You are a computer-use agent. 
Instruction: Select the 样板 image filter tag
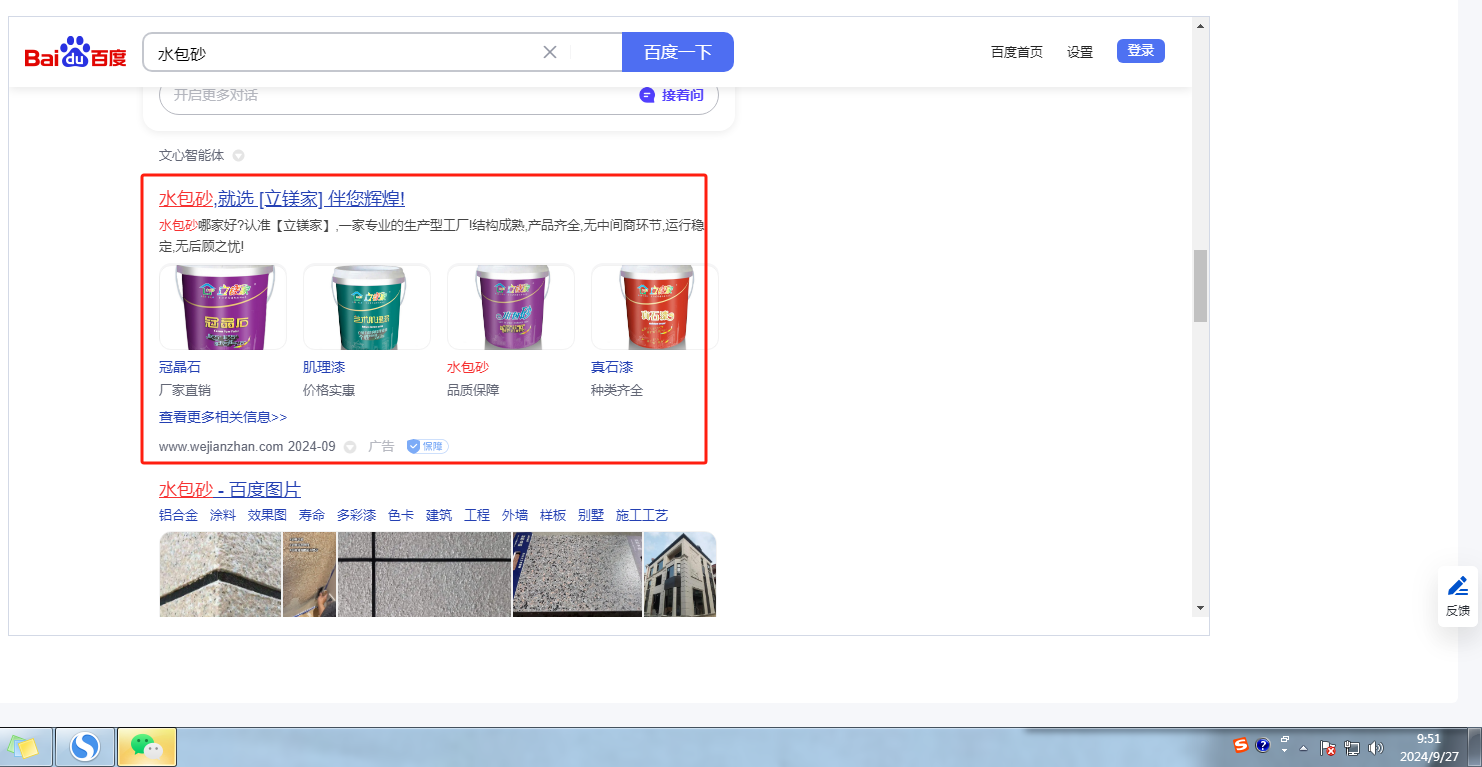(x=553, y=516)
